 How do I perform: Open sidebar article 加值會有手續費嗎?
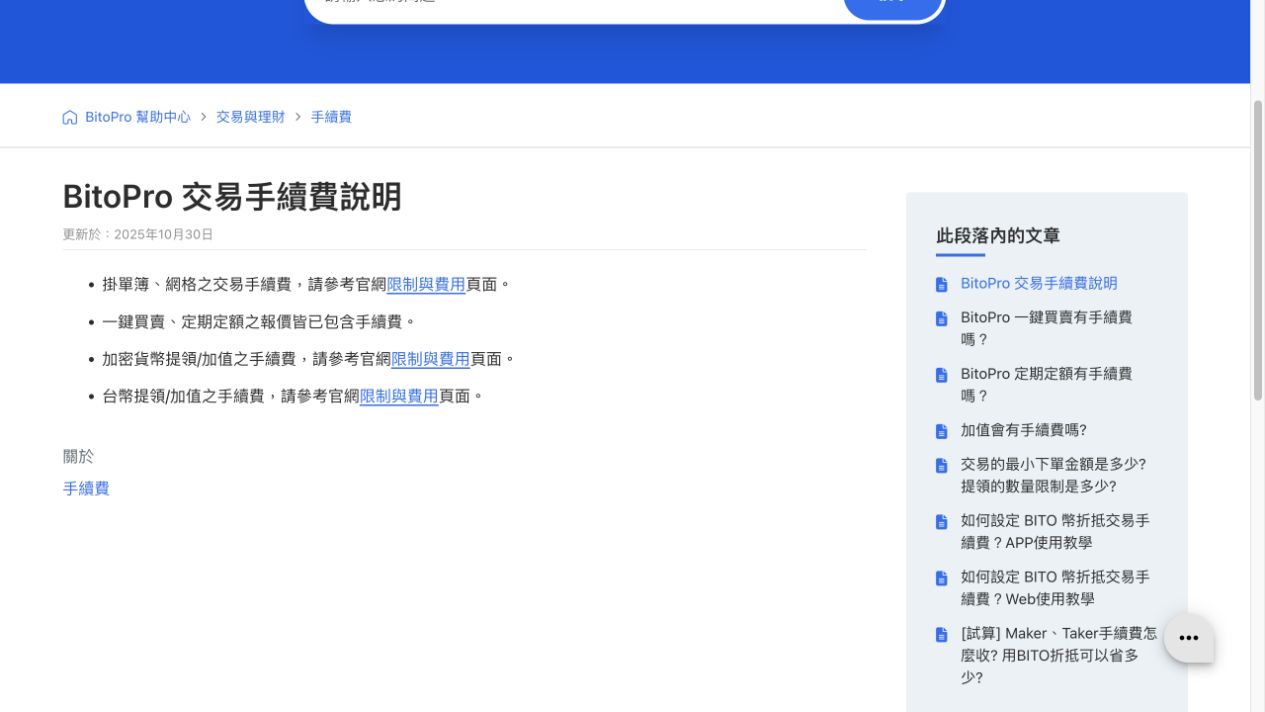tap(1023, 430)
